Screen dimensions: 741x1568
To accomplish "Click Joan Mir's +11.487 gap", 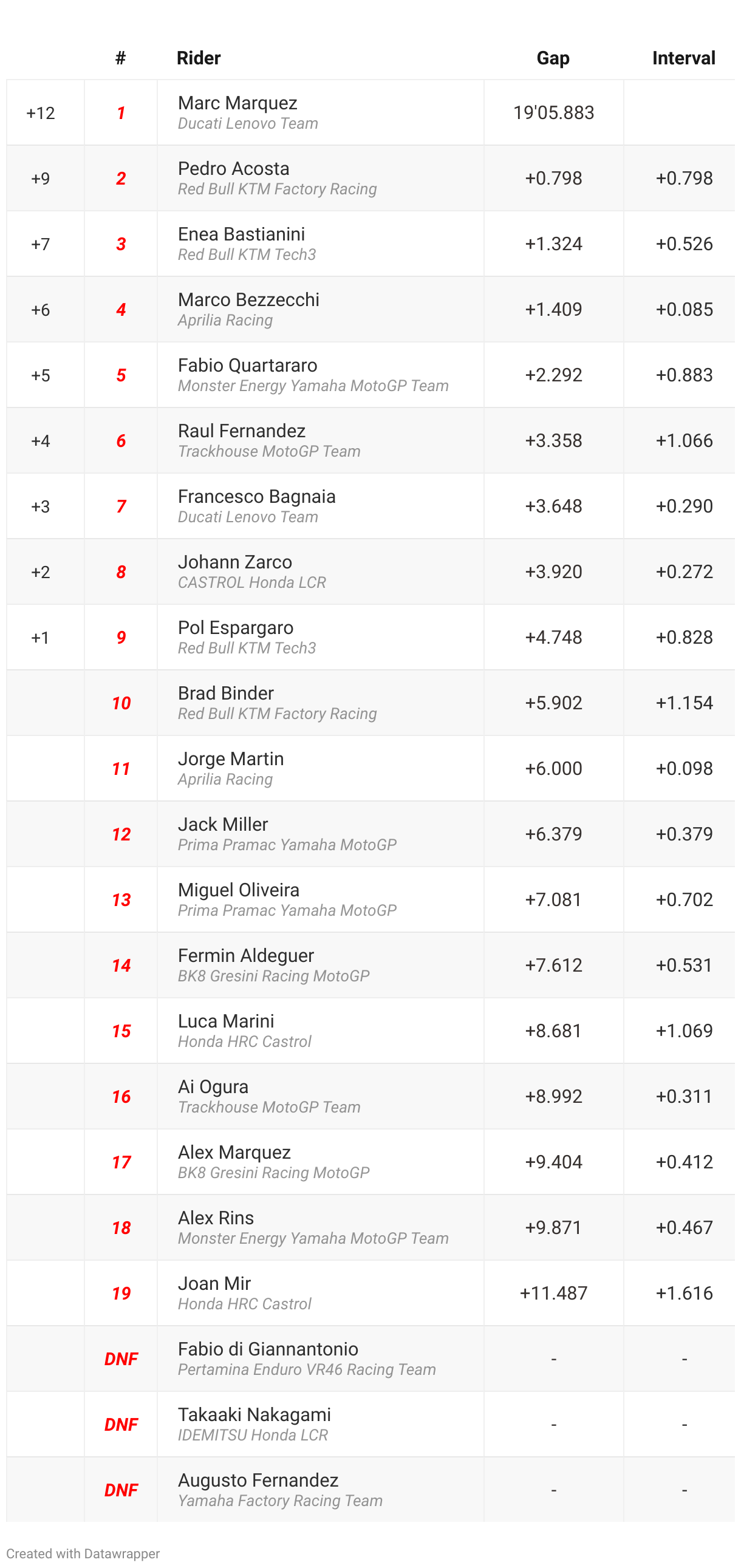I will tap(553, 1293).
